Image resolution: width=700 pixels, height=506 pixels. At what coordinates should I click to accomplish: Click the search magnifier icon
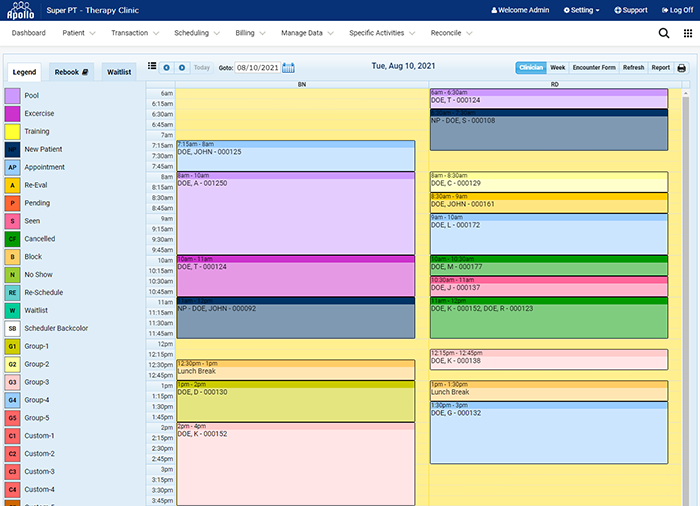tap(664, 33)
